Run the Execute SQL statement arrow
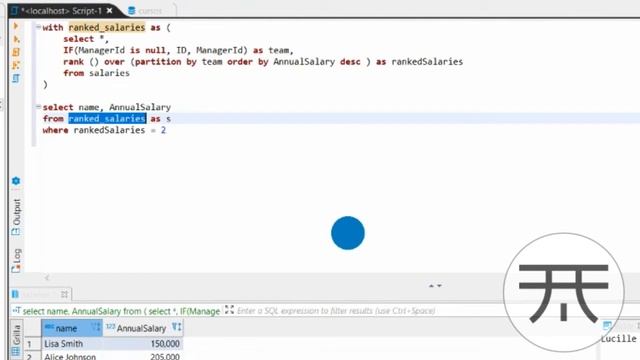 [16, 26]
